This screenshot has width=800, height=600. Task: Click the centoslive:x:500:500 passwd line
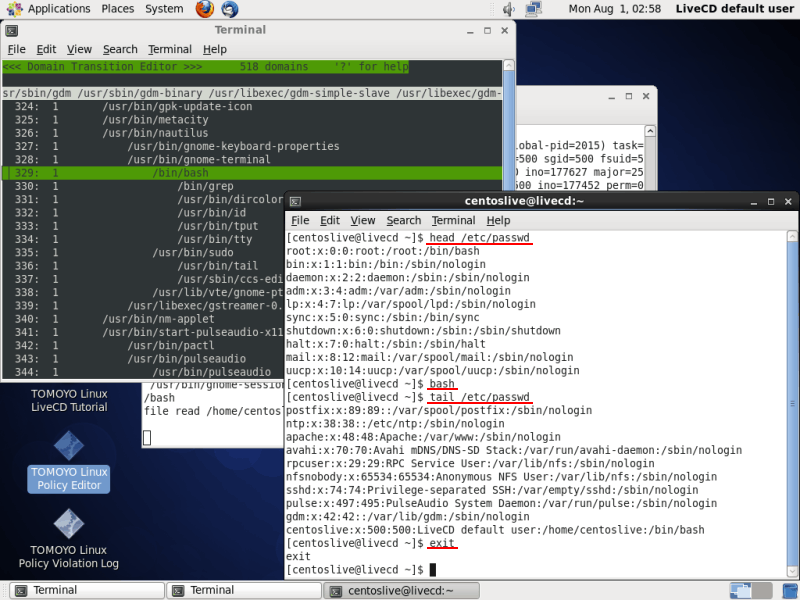[x=495, y=530]
